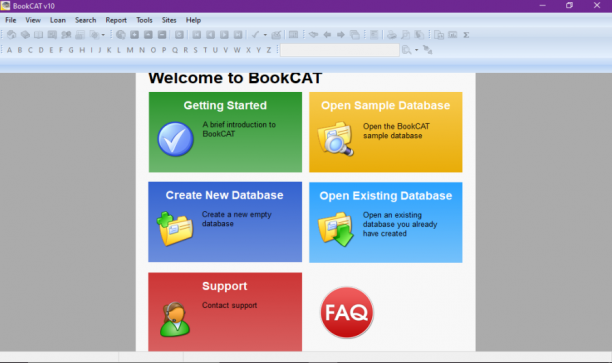Image resolution: width=612 pixels, height=363 pixels.
Task: Click 'Create a new empty database' text
Action: pos(237,219)
